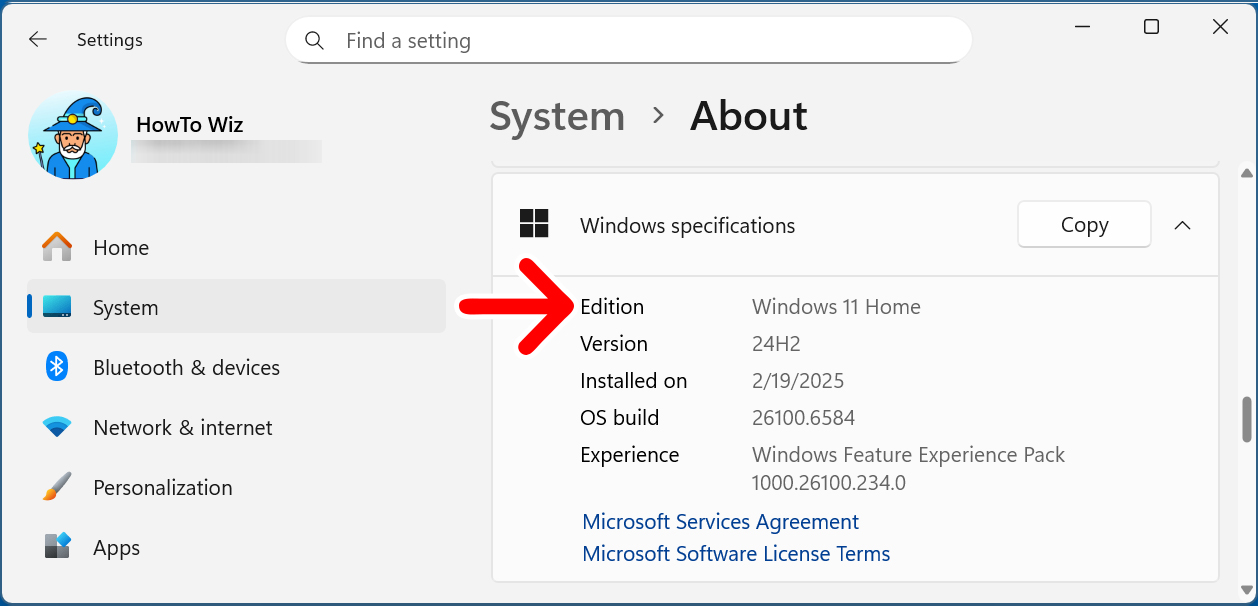This screenshot has width=1258, height=606.
Task: Click the Network & internet Wi-Fi icon
Action: (57, 427)
